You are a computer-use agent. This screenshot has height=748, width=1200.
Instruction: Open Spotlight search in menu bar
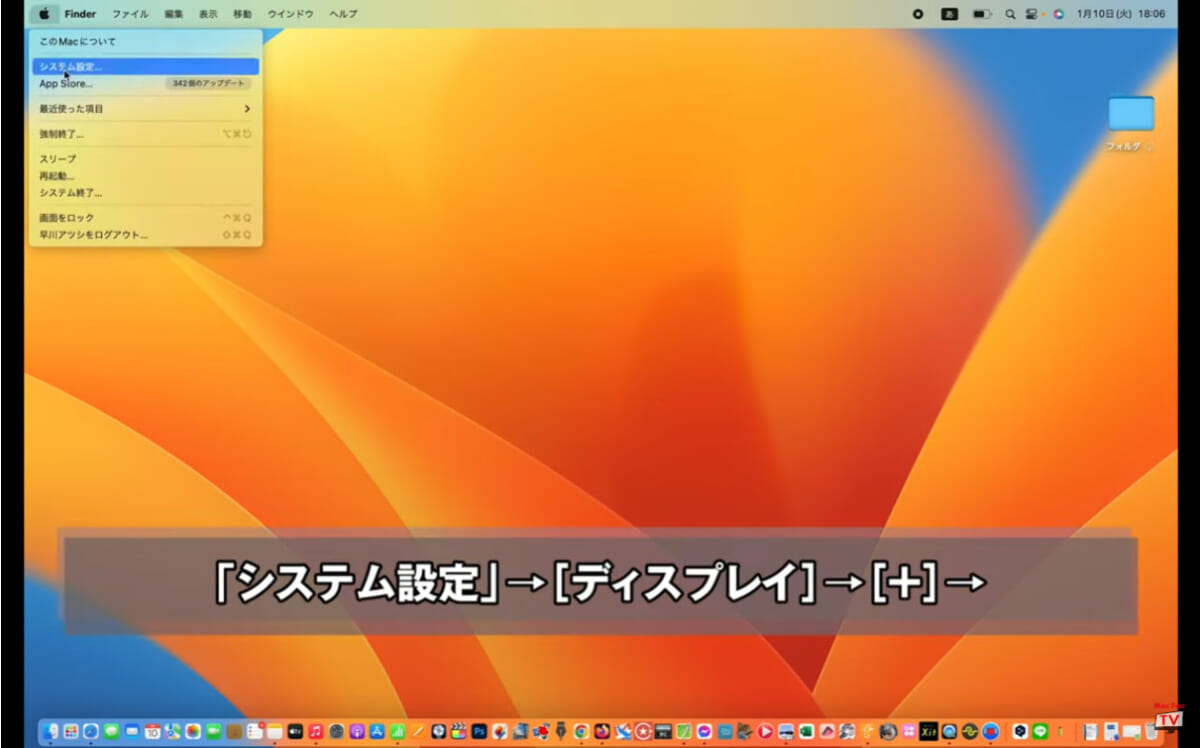point(1010,14)
